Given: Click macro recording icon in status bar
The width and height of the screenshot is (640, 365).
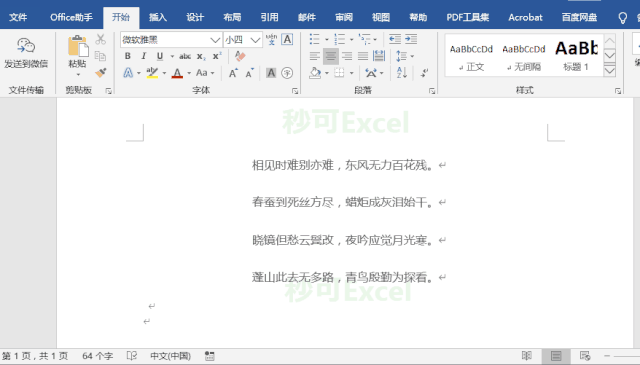Looking at the screenshot, I should click(x=209, y=356).
